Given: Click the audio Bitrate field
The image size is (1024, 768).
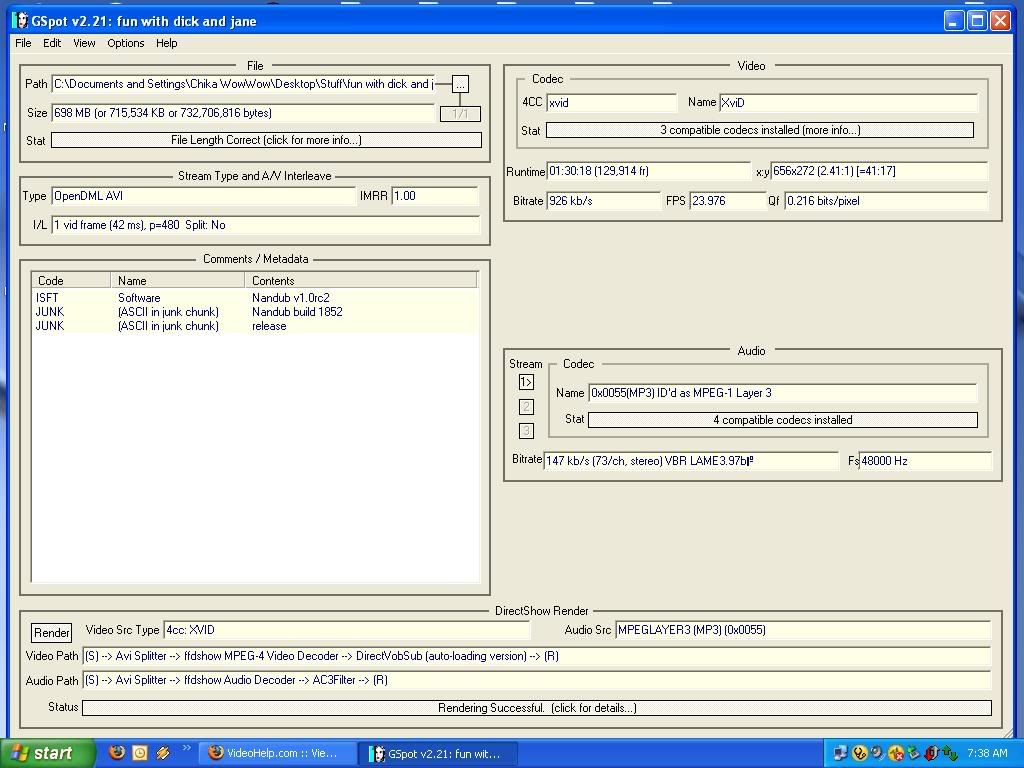Looking at the screenshot, I should (x=691, y=461).
